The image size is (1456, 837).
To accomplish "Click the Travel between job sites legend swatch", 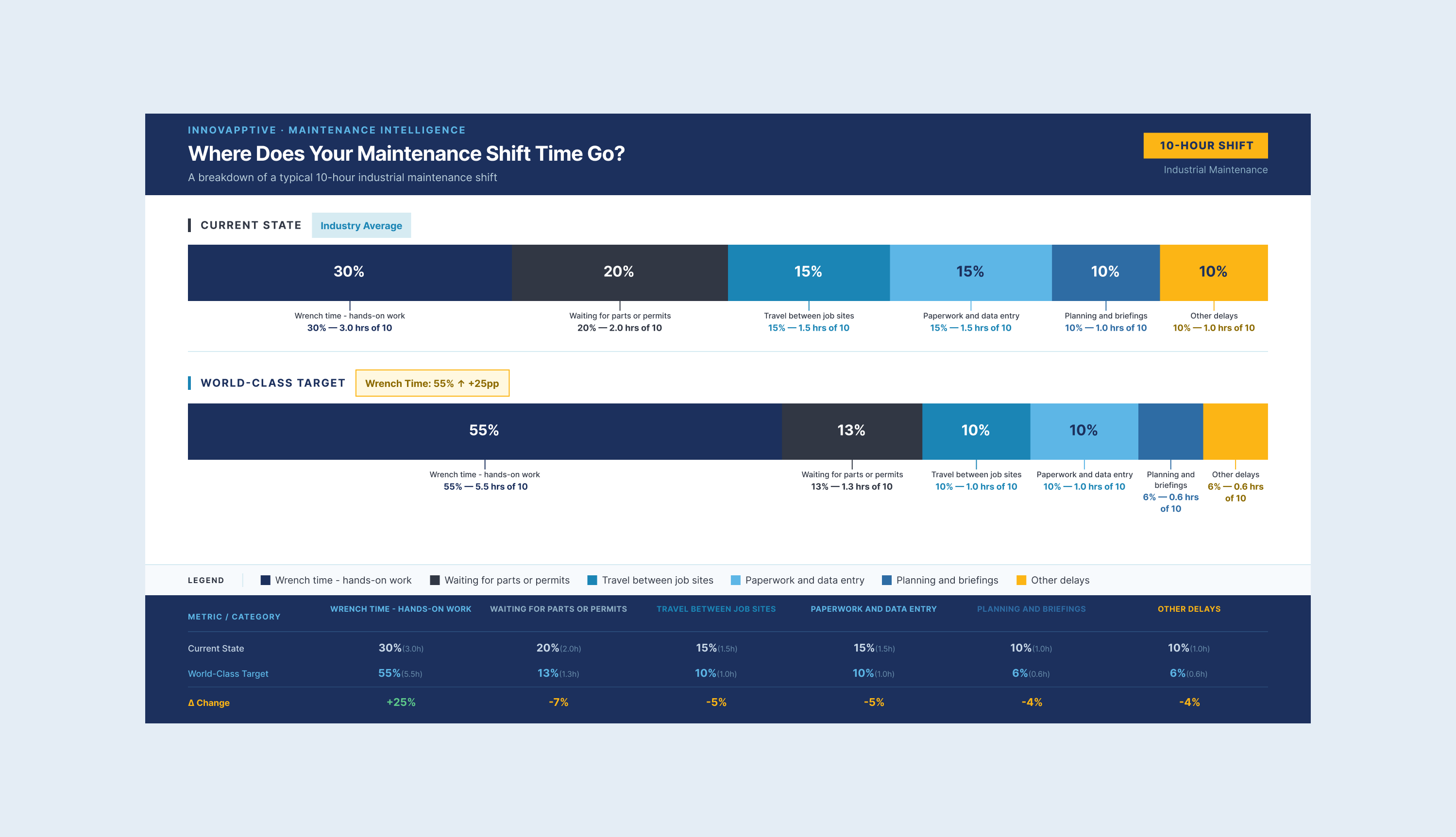I will [592, 580].
